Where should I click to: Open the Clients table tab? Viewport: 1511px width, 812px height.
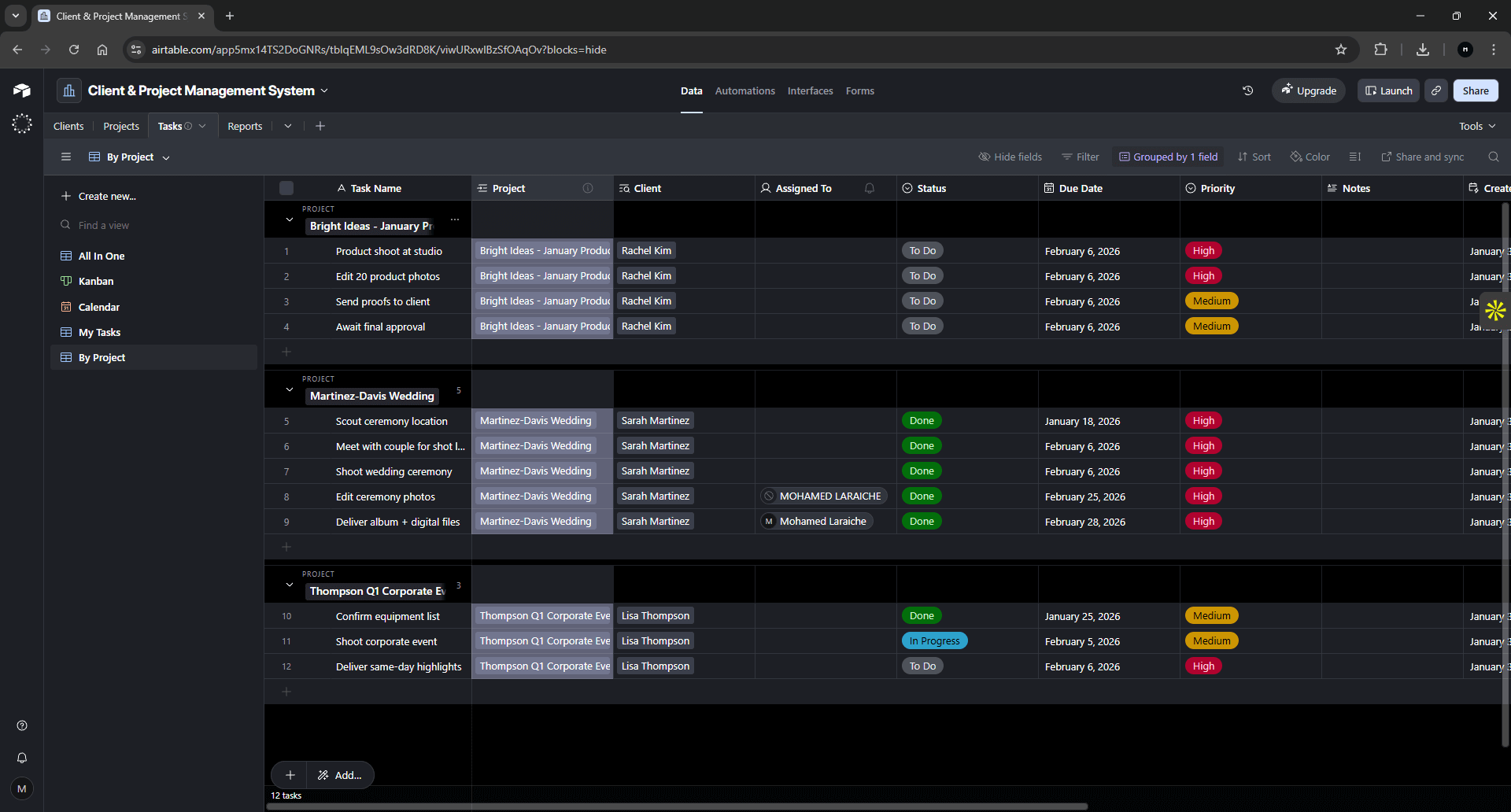coord(68,126)
